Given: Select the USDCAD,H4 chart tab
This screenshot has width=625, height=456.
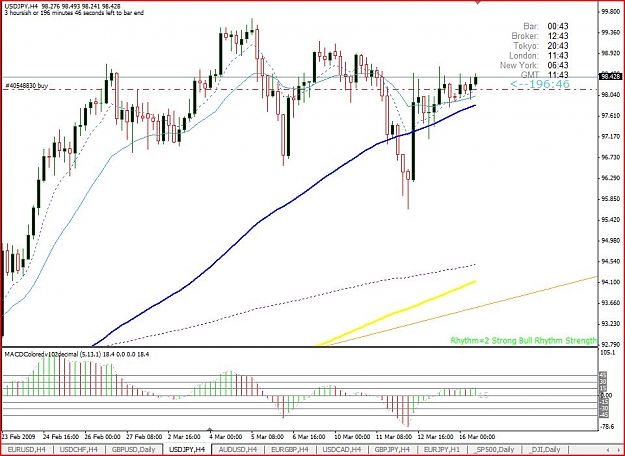Looking at the screenshot, I should 341,450.
